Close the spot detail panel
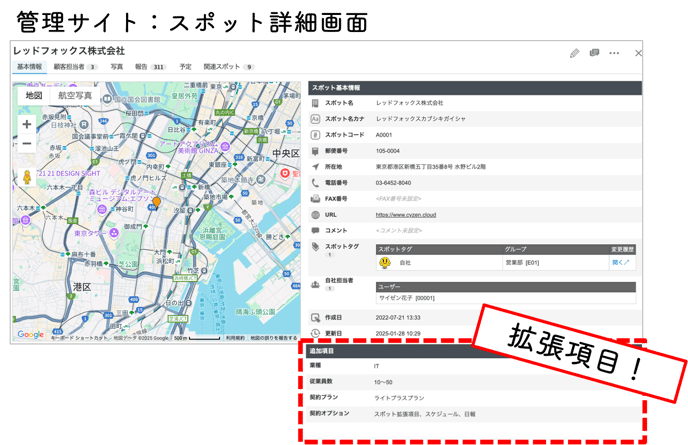The height and width of the screenshot is (445, 688). [638, 53]
